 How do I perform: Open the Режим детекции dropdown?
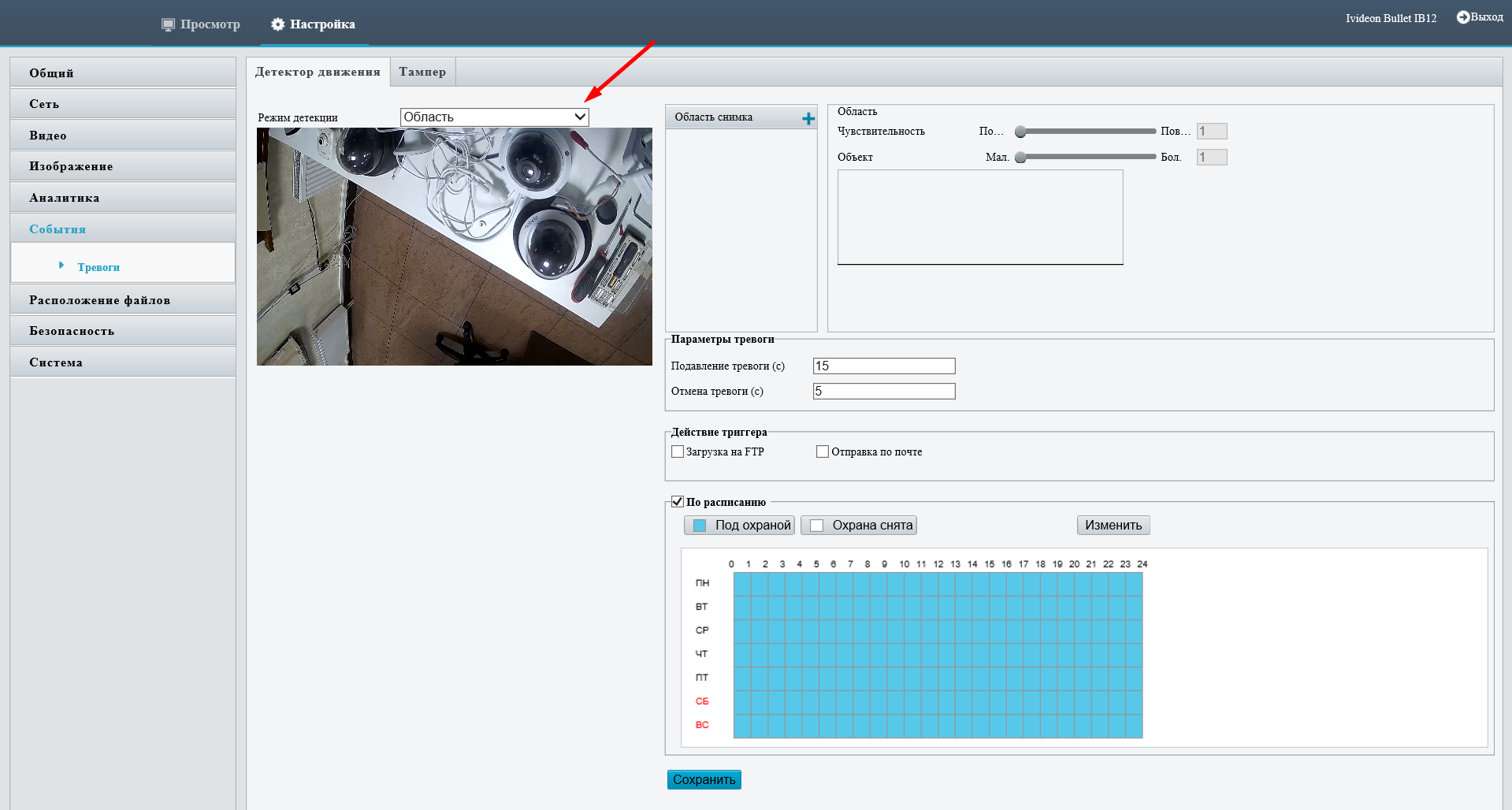495,117
